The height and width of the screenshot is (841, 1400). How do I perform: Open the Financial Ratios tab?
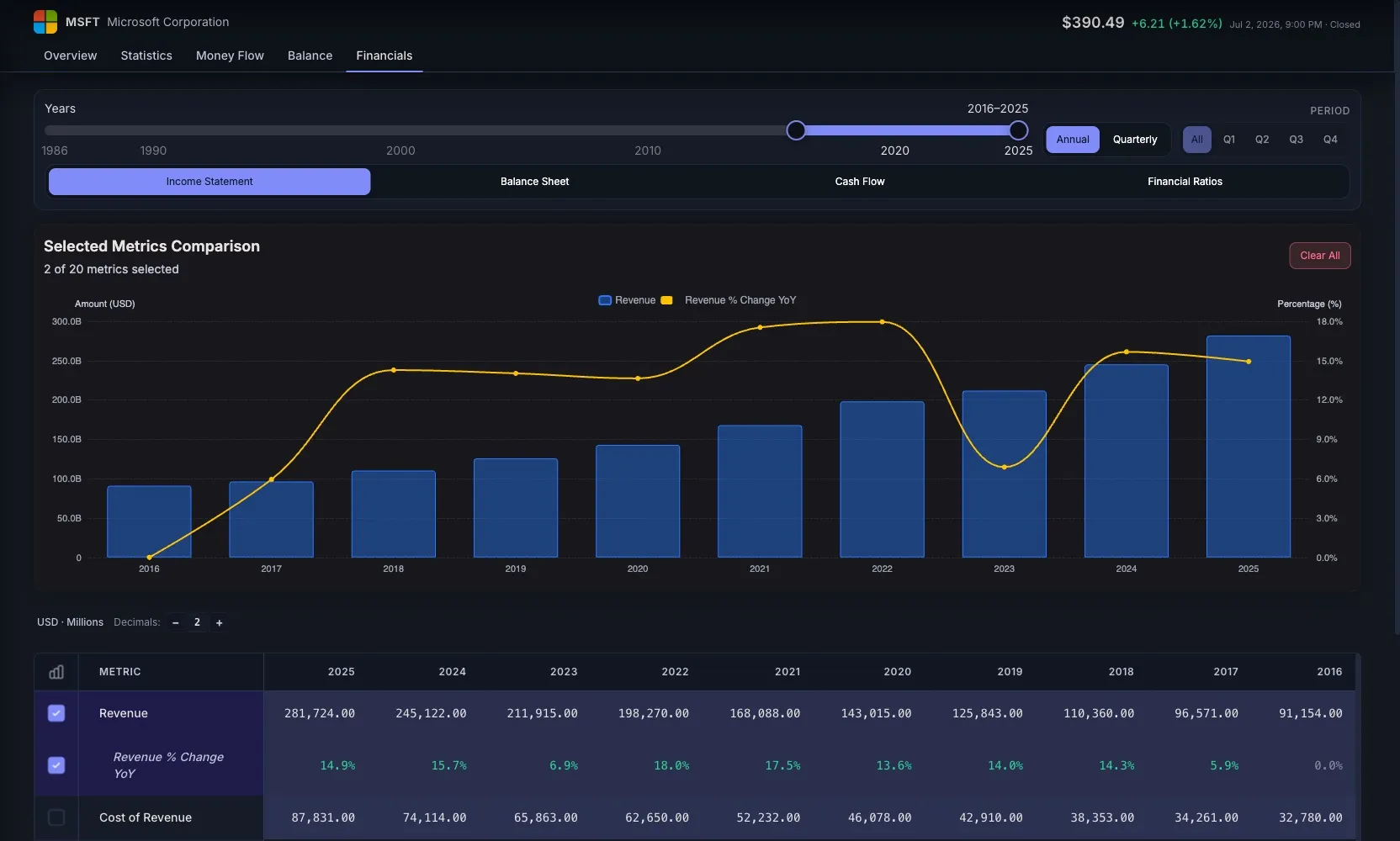(1185, 182)
